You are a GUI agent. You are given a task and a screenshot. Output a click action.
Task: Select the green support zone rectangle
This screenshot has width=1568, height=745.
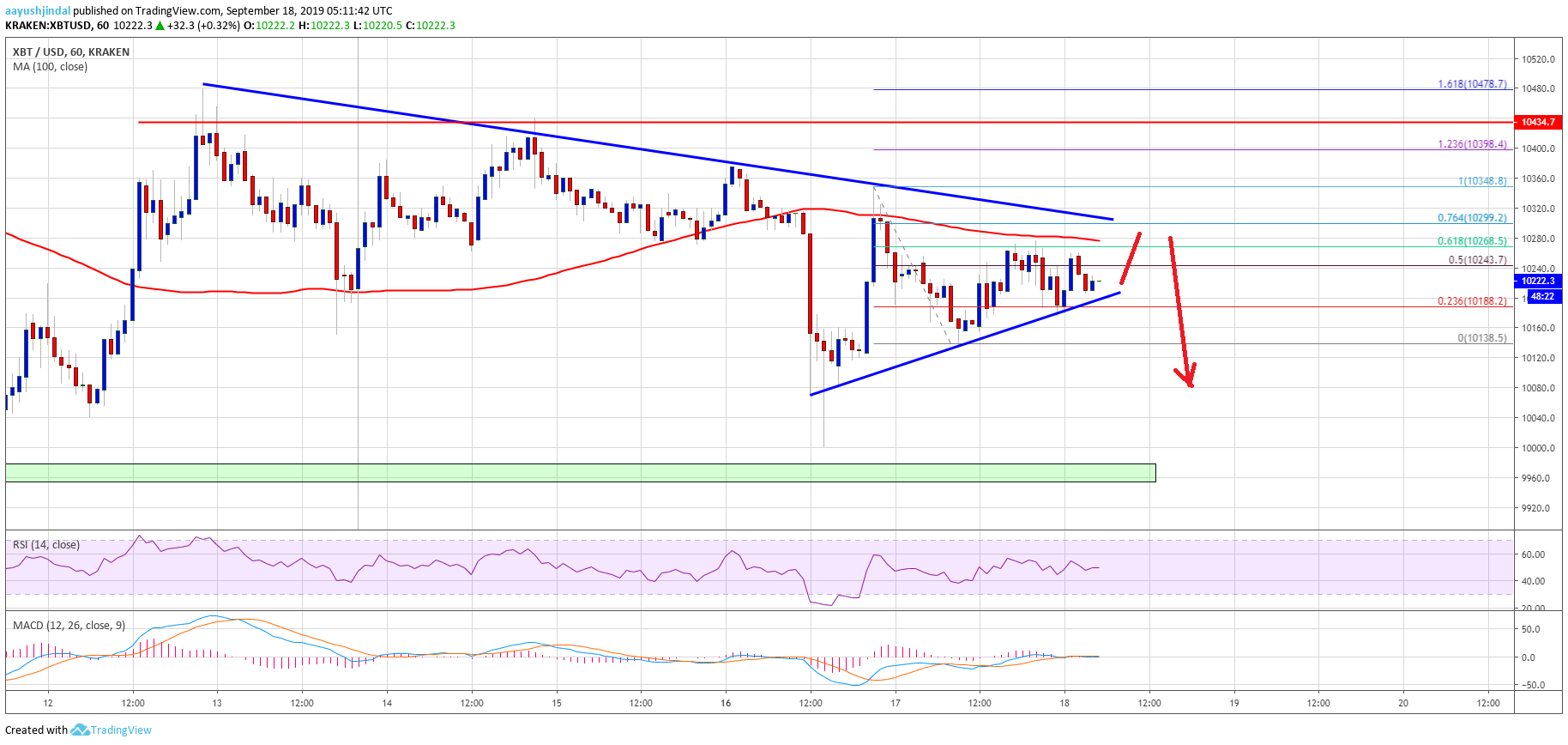point(580,473)
